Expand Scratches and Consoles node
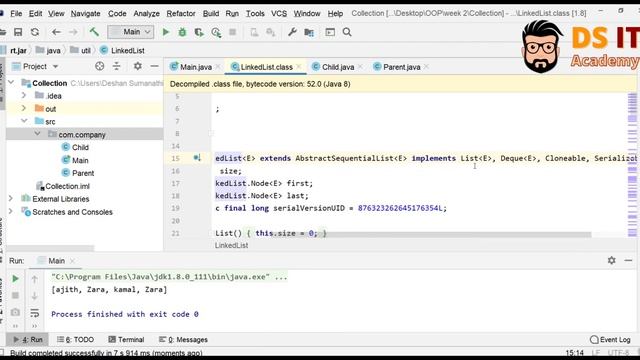The height and width of the screenshot is (360, 640). click(x=11, y=212)
